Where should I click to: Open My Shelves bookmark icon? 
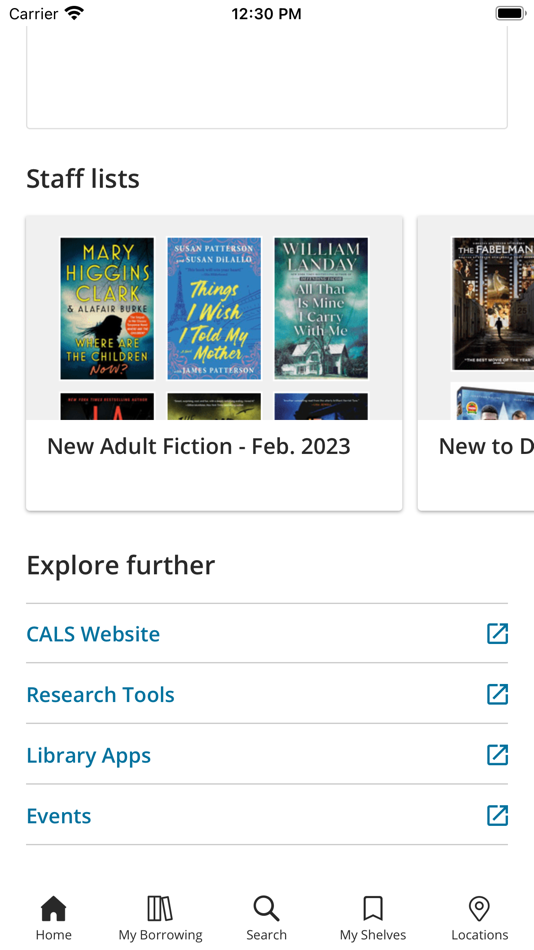[373, 908]
